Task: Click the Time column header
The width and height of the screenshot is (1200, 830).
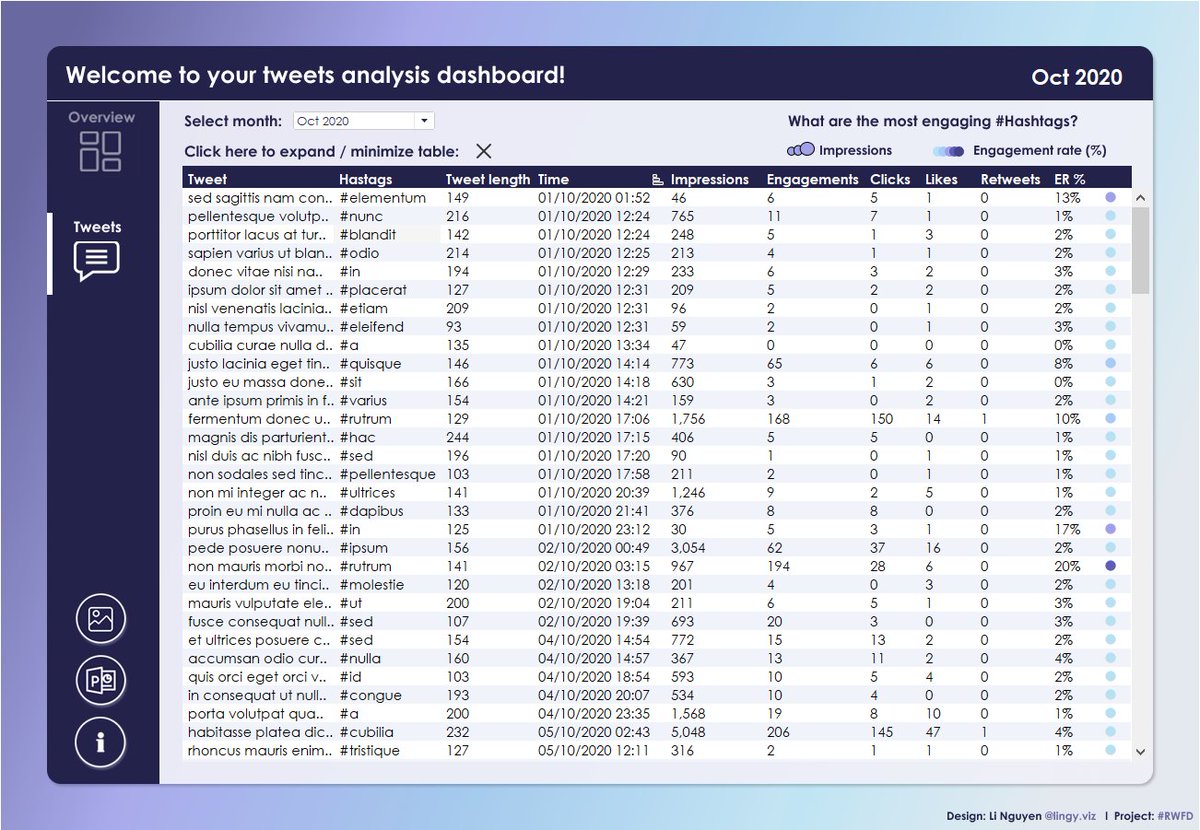Action: click(553, 180)
